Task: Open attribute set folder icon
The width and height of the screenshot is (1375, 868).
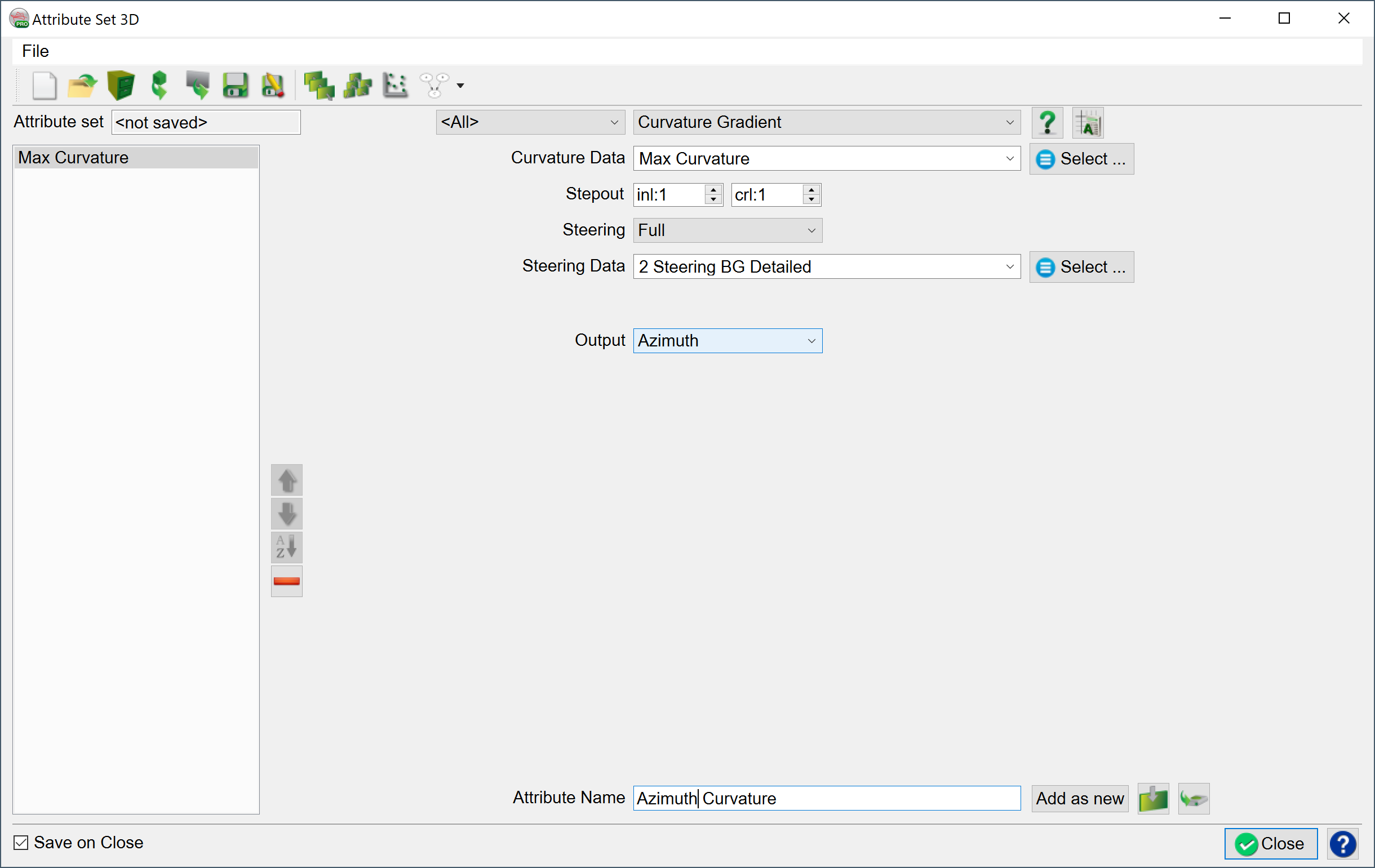Action: click(82, 86)
